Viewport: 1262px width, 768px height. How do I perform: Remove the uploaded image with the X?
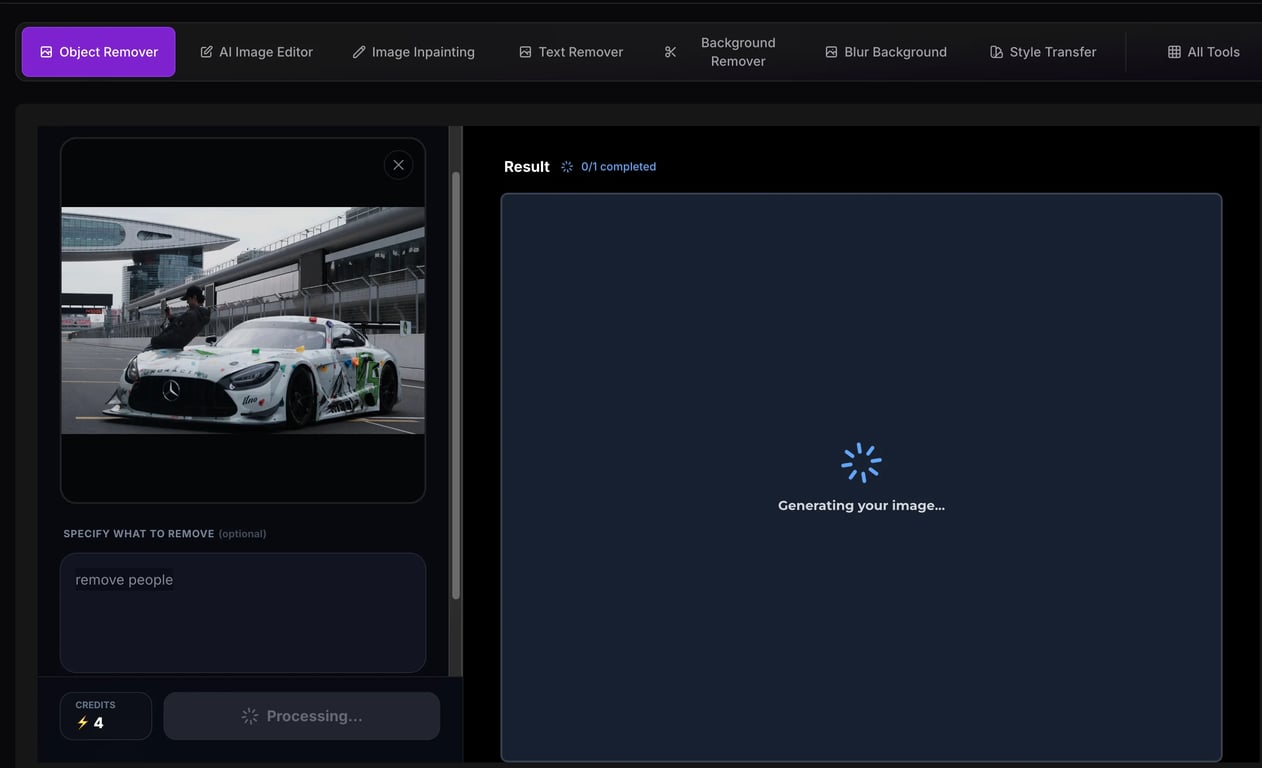[x=398, y=164]
